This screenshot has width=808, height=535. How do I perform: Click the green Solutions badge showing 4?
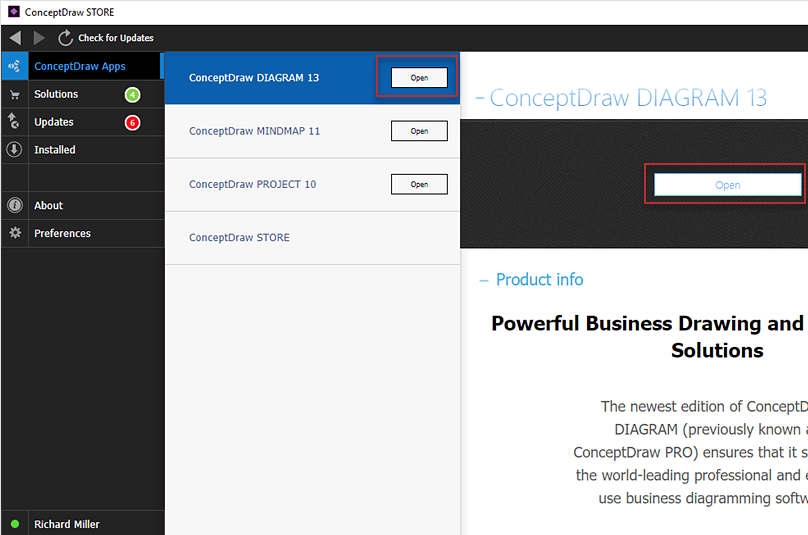[x=132, y=94]
